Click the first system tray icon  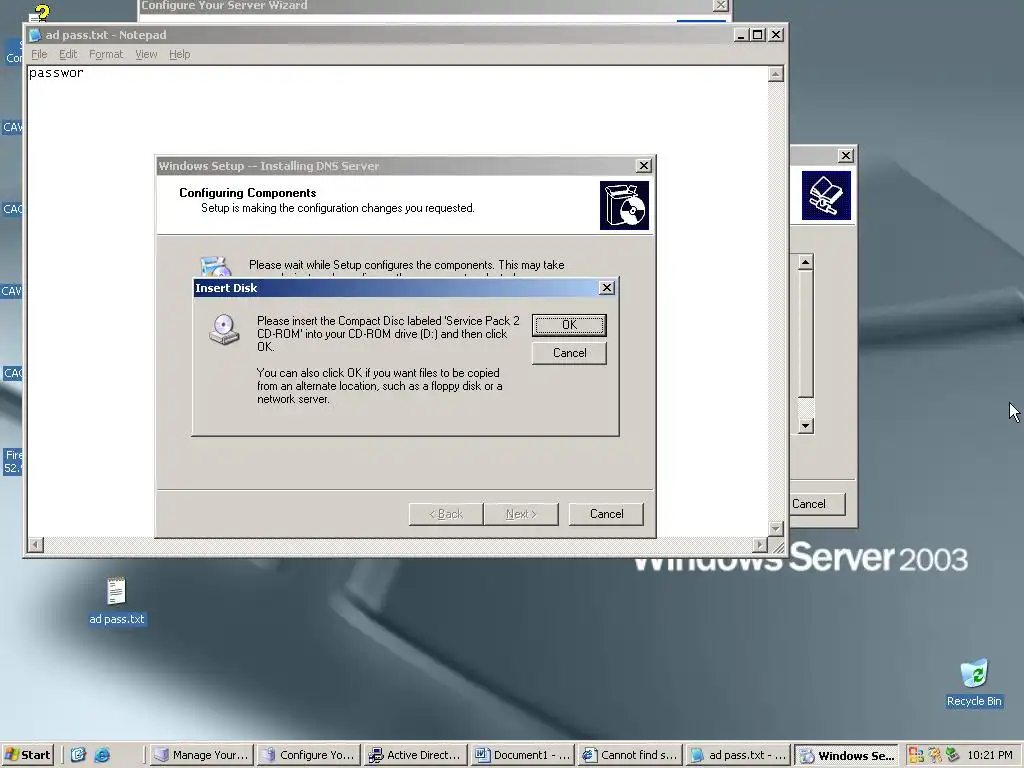coord(916,755)
